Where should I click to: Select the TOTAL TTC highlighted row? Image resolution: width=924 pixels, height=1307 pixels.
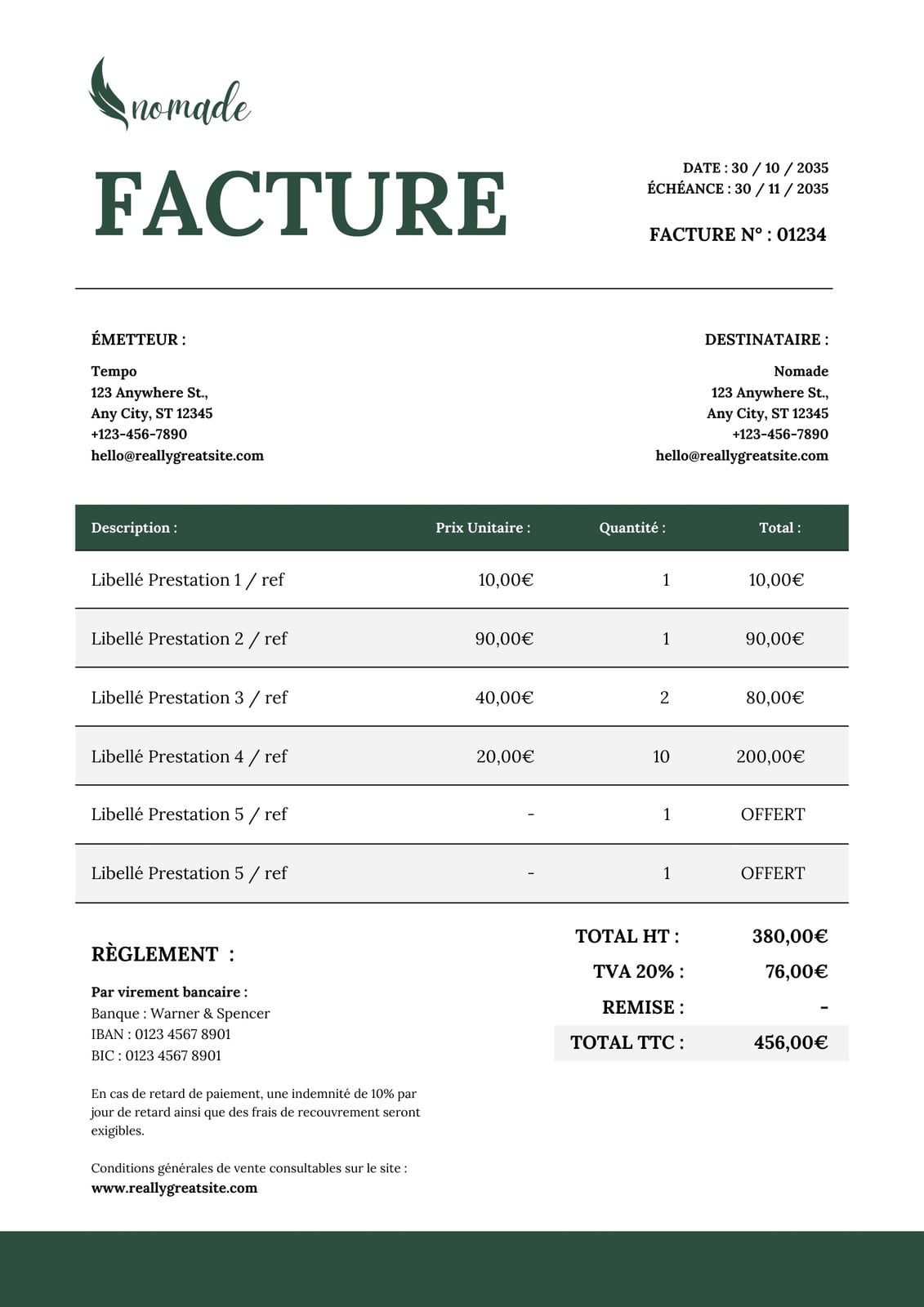click(x=701, y=1043)
